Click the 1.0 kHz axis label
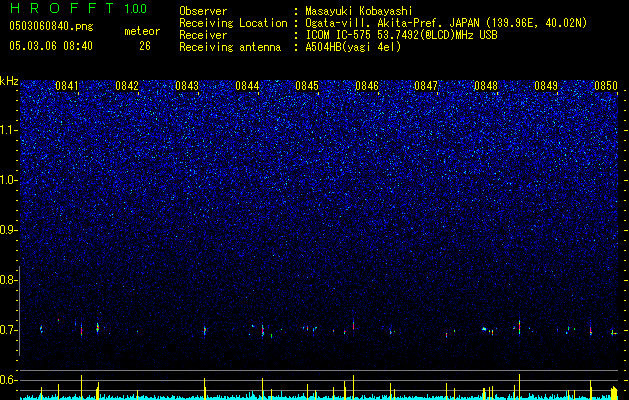The width and height of the screenshot is (629, 400). [9, 180]
